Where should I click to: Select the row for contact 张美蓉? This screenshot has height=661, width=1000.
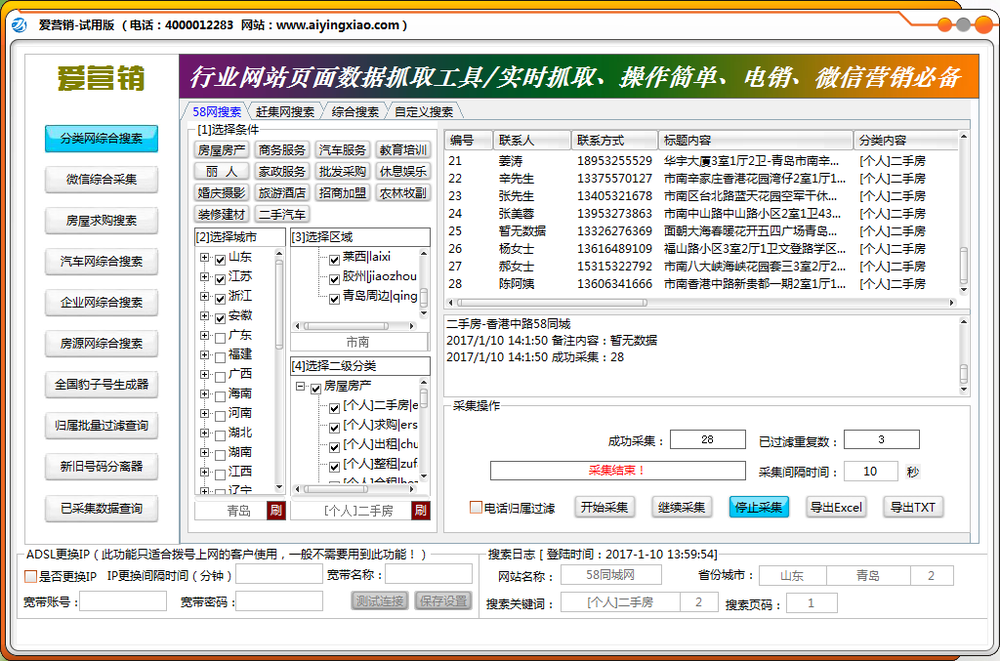702,214
